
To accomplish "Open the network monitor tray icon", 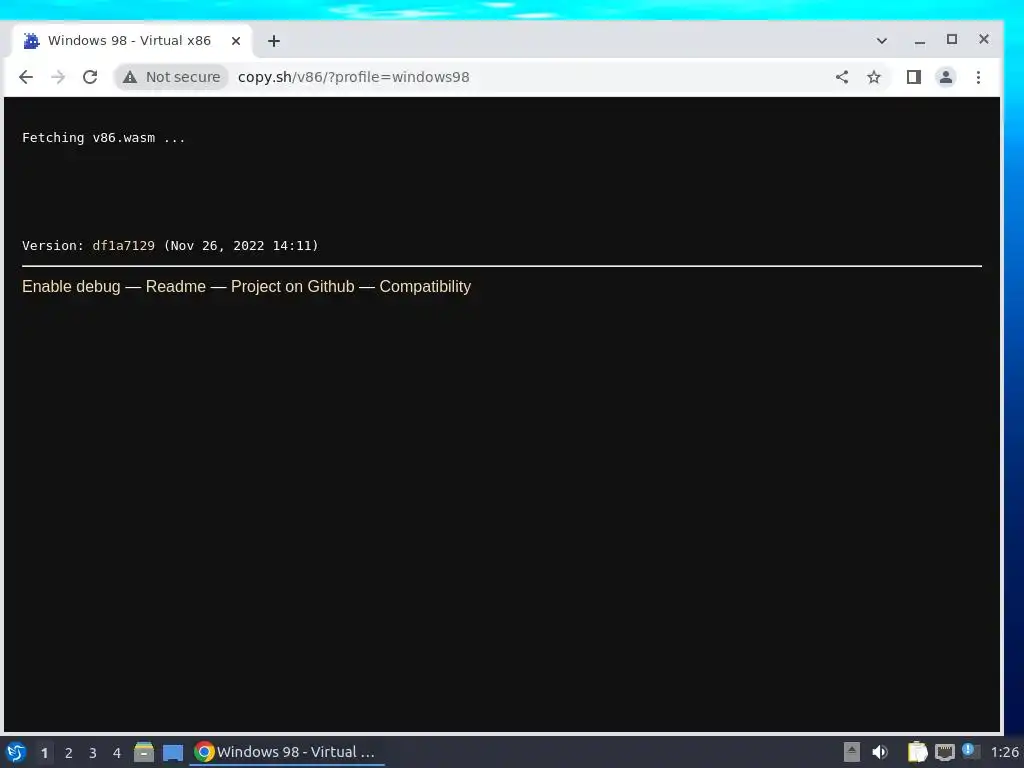I will pyautogui.click(x=944, y=752).
